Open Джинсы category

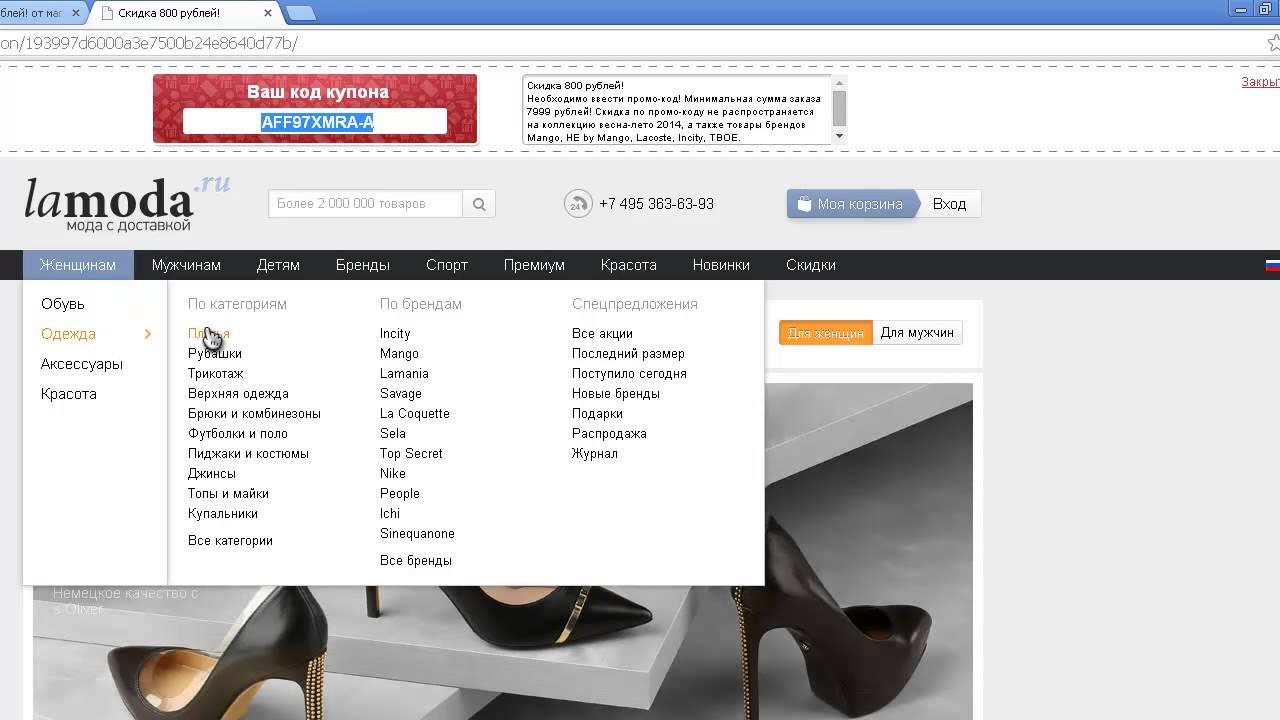[212, 474]
